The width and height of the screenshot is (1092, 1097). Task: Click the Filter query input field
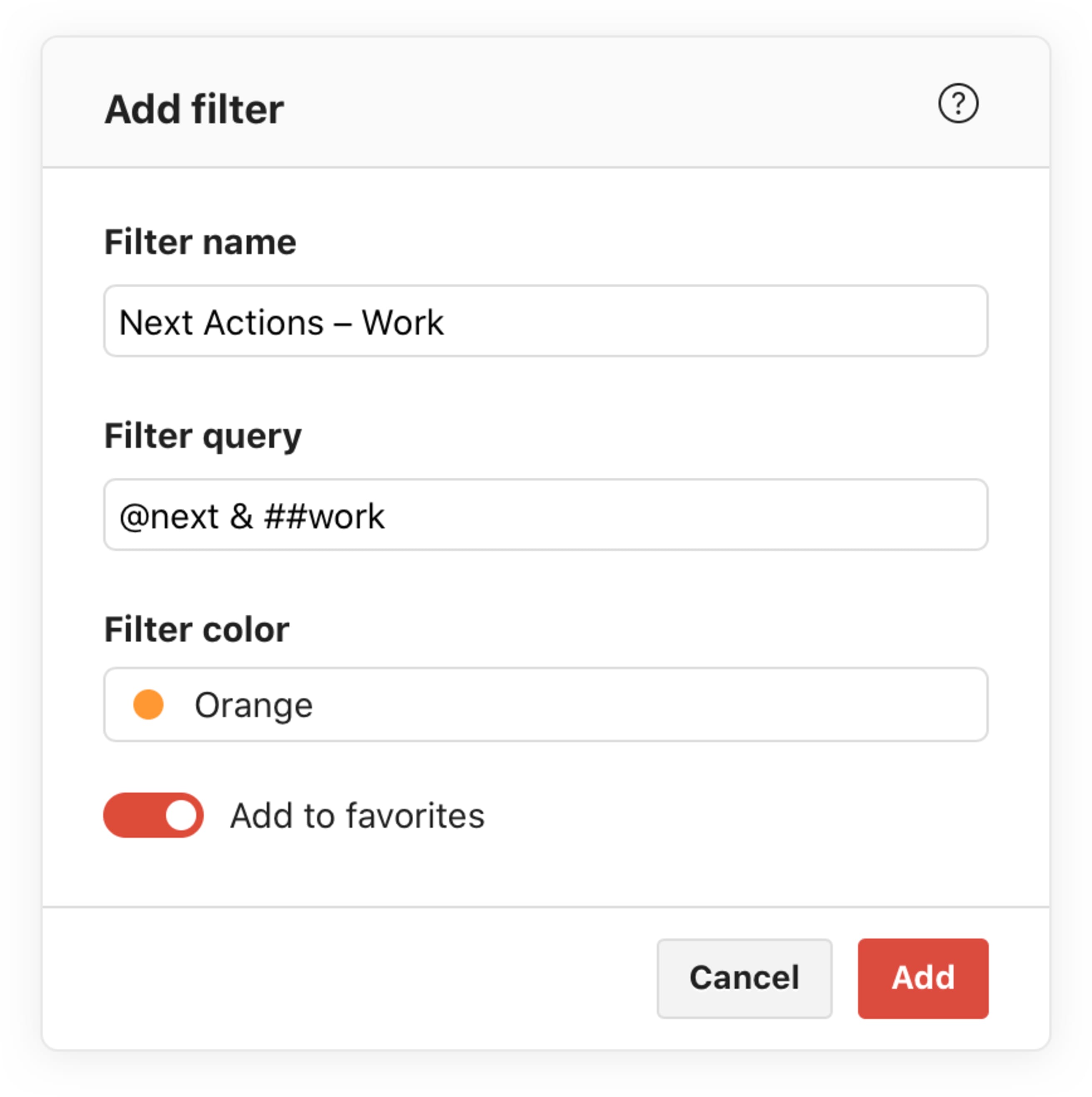click(545, 515)
